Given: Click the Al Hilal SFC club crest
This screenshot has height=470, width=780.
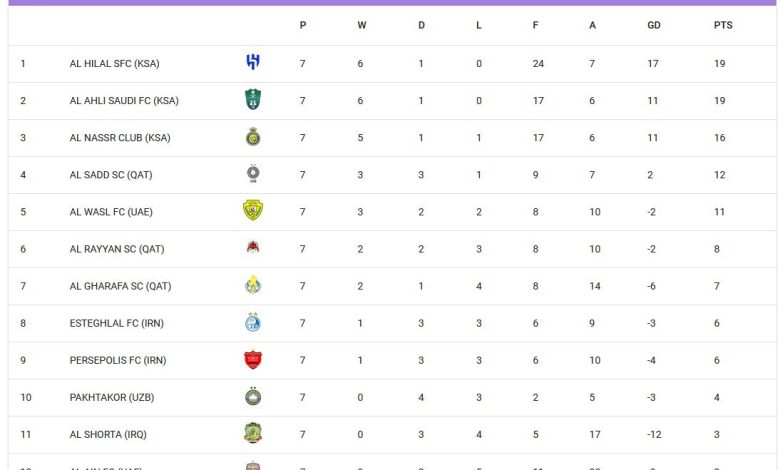Looking at the screenshot, I should [253, 63].
